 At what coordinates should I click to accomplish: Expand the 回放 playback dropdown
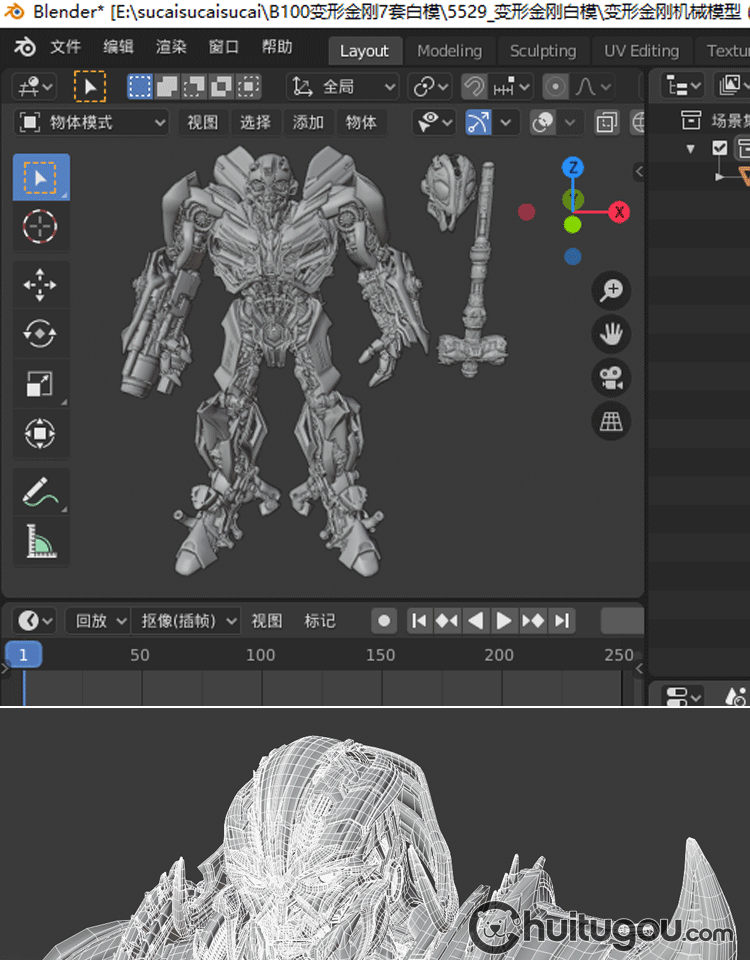pyautogui.click(x=98, y=621)
